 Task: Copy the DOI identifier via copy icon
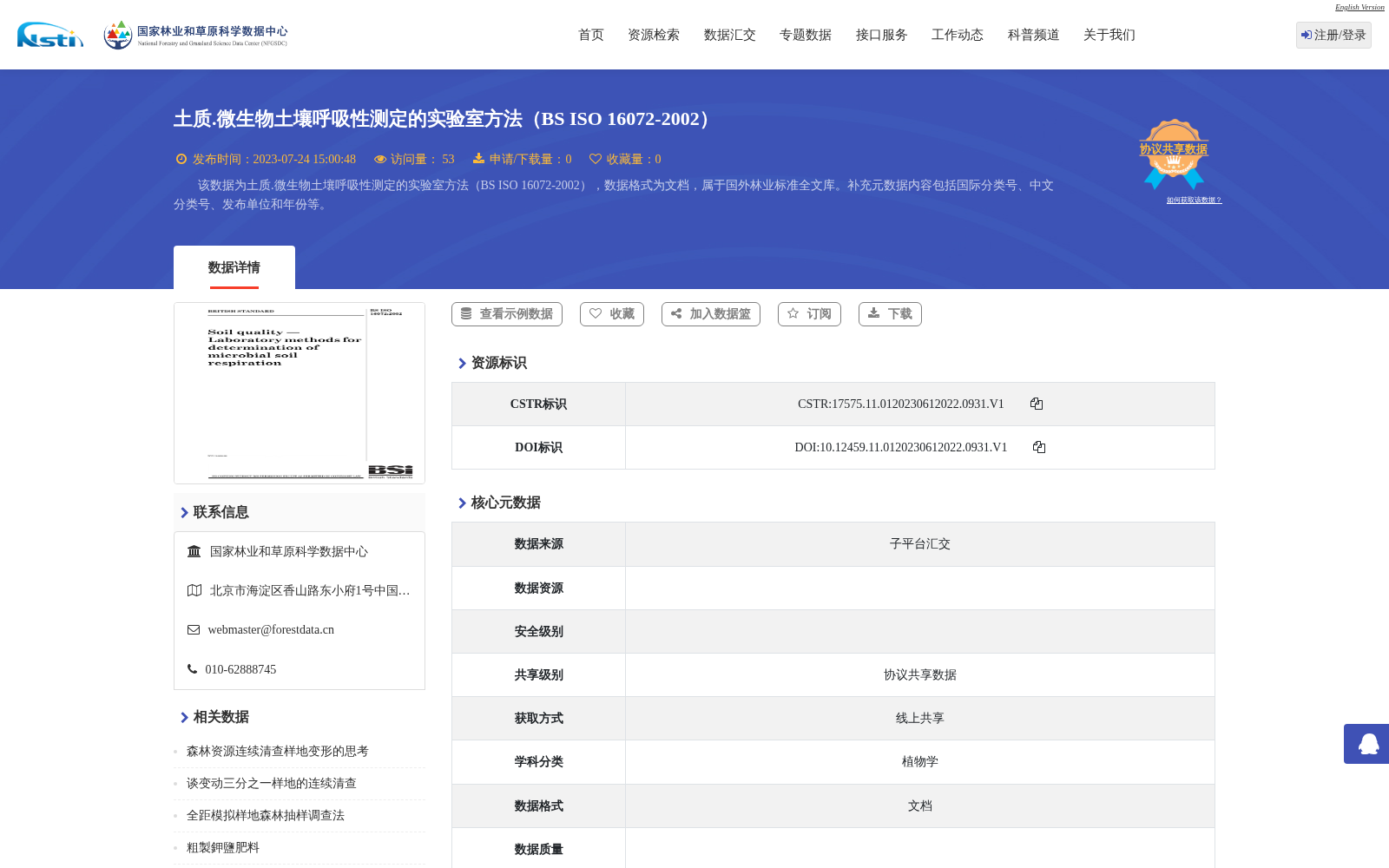(x=1039, y=447)
